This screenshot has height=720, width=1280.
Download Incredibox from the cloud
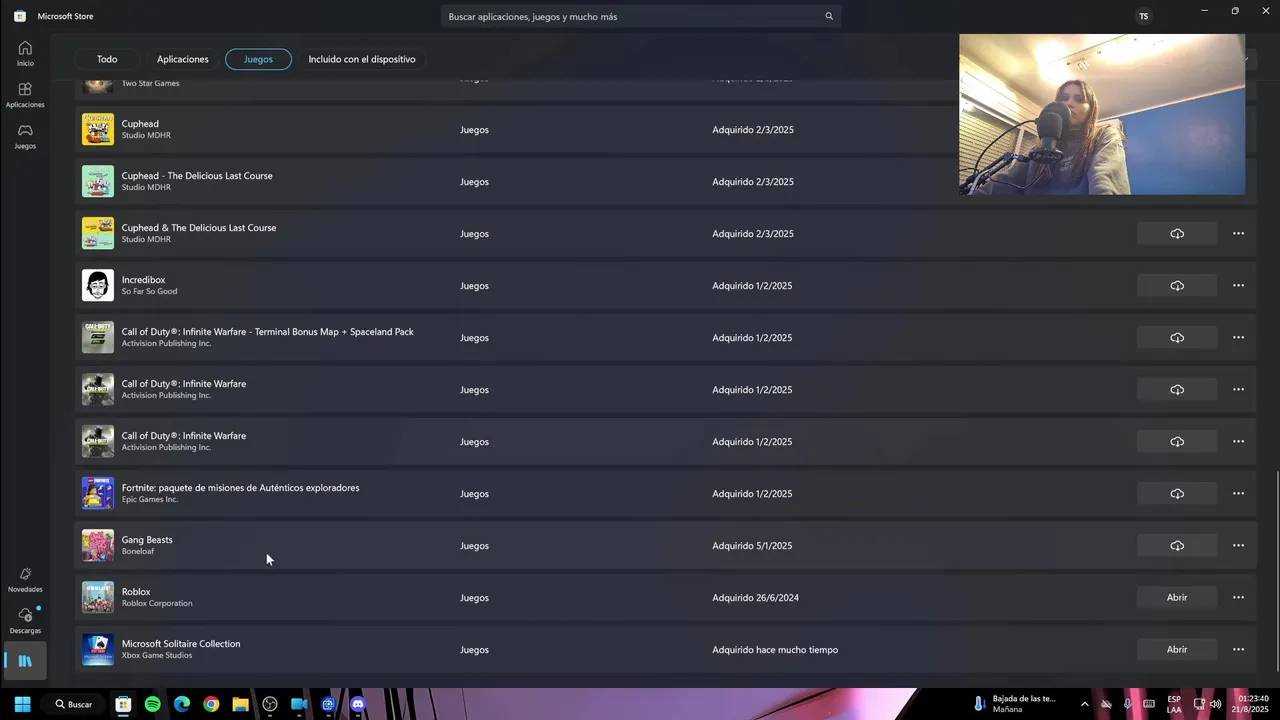pyautogui.click(x=1177, y=286)
